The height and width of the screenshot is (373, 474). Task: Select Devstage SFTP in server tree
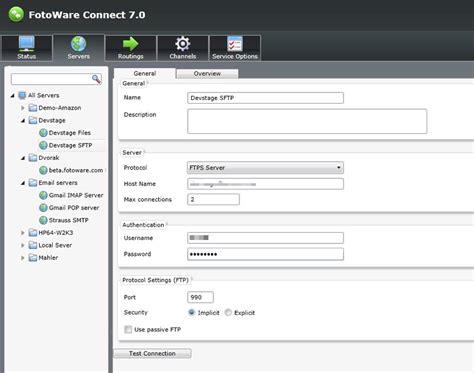coord(70,145)
